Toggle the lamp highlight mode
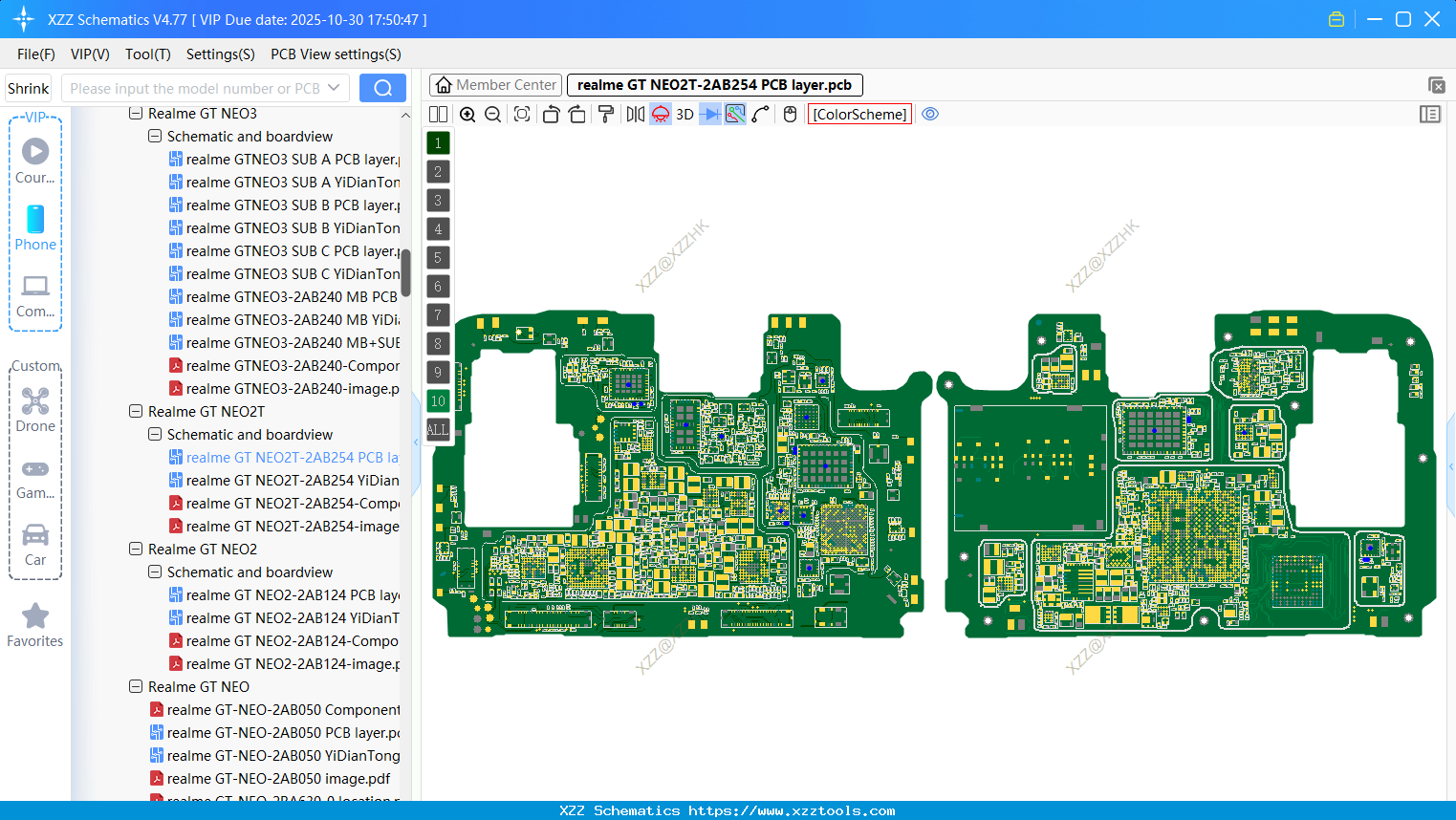The width and height of the screenshot is (1456, 820). click(x=660, y=114)
